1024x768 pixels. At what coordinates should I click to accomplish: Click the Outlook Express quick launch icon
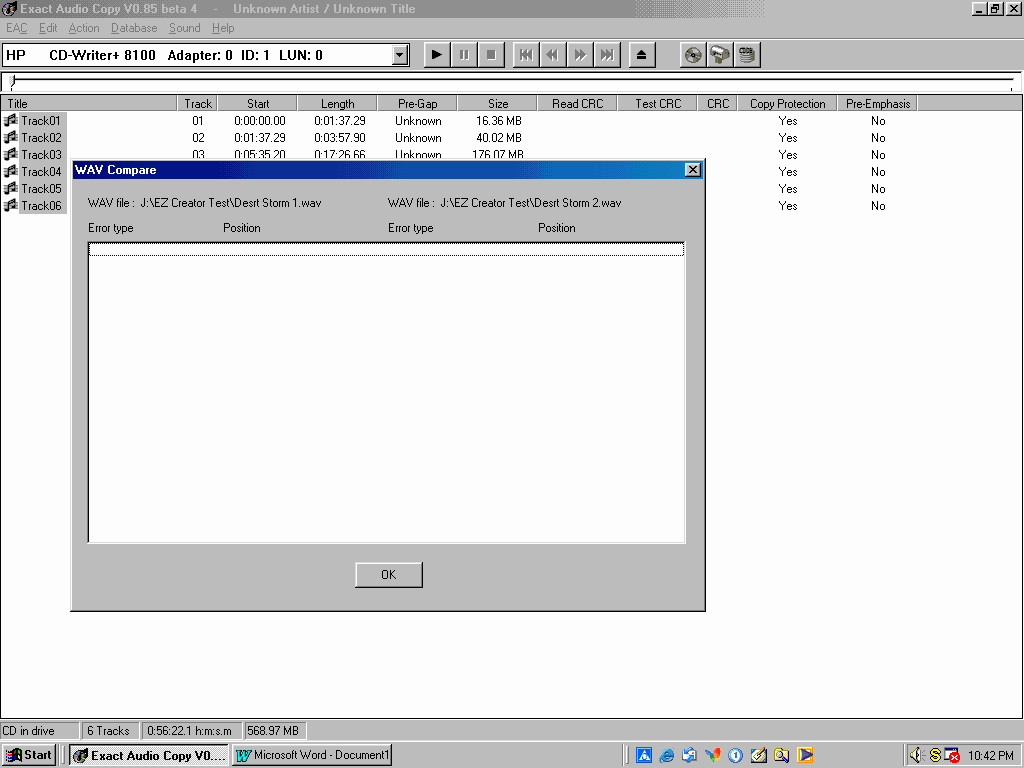690,756
